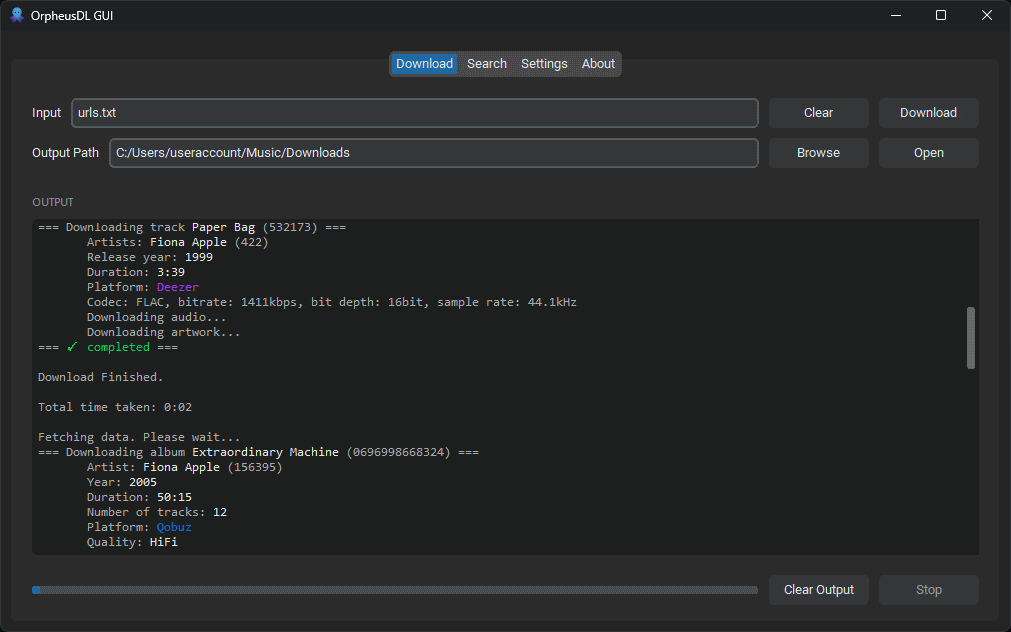Click the download progress bar
The width and height of the screenshot is (1011, 632).
tap(395, 590)
